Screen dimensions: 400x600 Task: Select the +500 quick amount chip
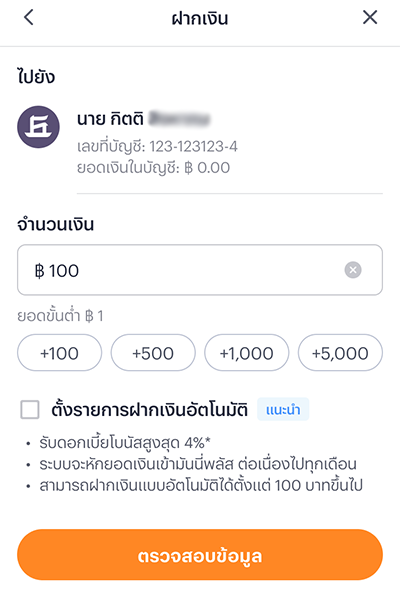coord(153,353)
